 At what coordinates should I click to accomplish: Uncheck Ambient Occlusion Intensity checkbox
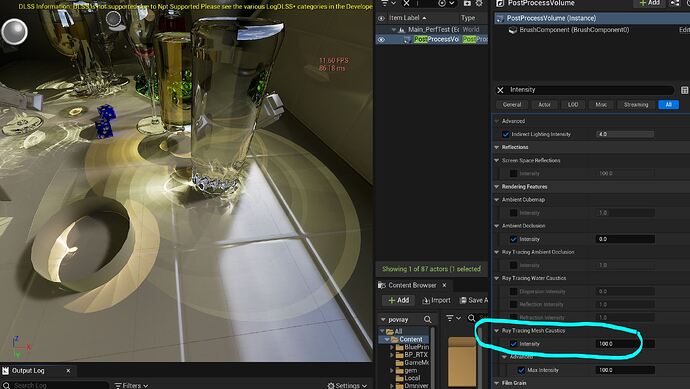[513, 239]
